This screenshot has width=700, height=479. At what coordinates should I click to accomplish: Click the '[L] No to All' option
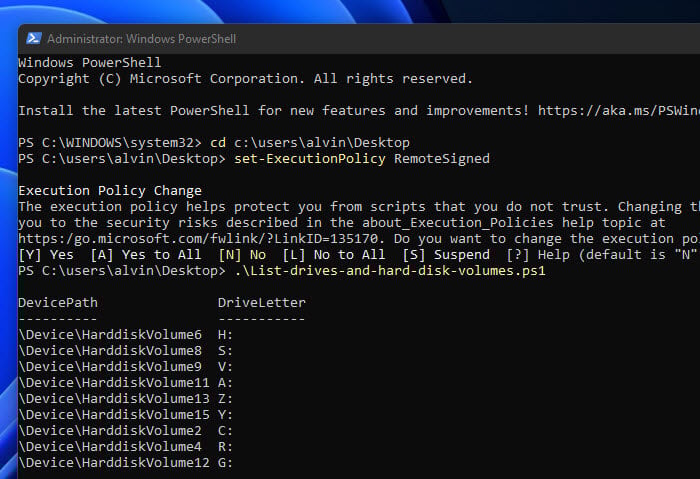[334, 255]
